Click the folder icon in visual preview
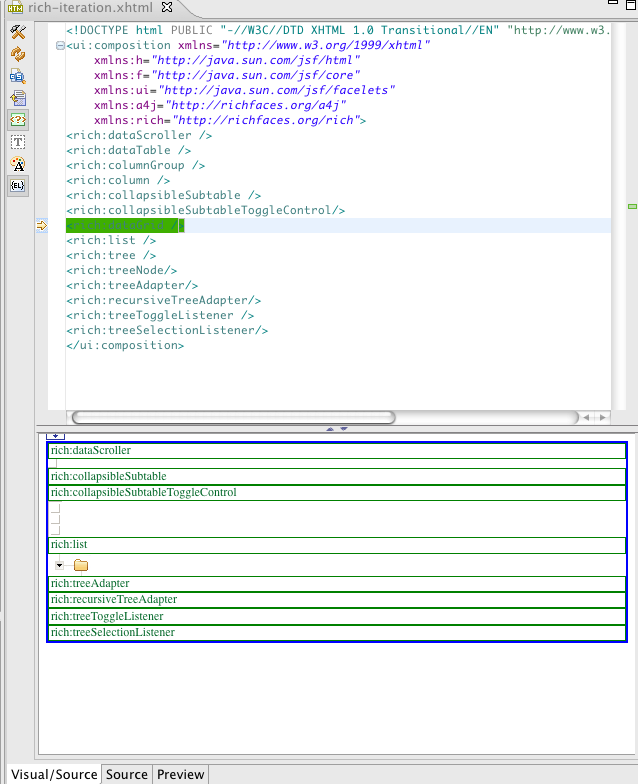 [x=81, y=566]
